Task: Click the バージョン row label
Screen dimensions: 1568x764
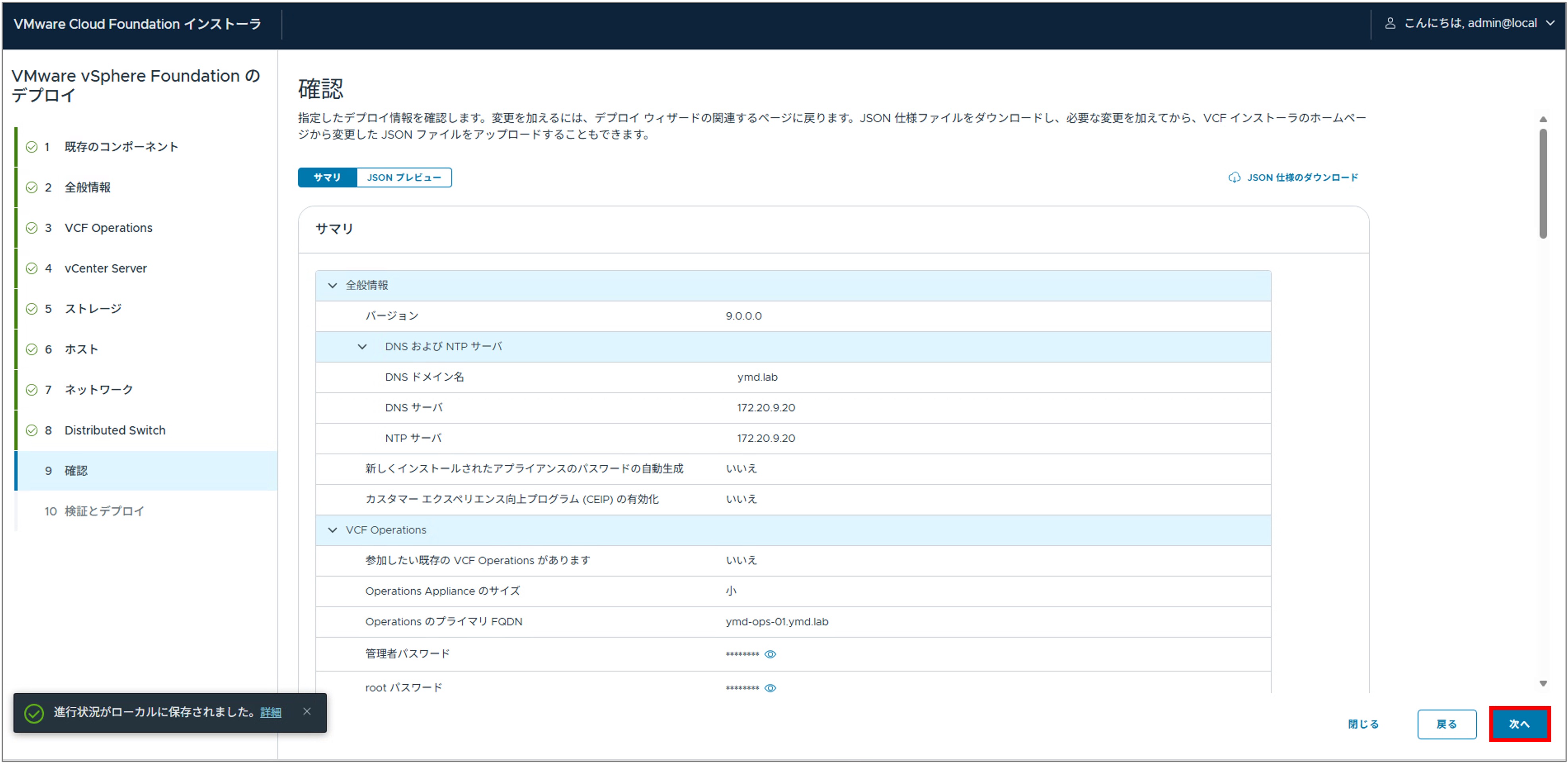Action: (392, 316)
